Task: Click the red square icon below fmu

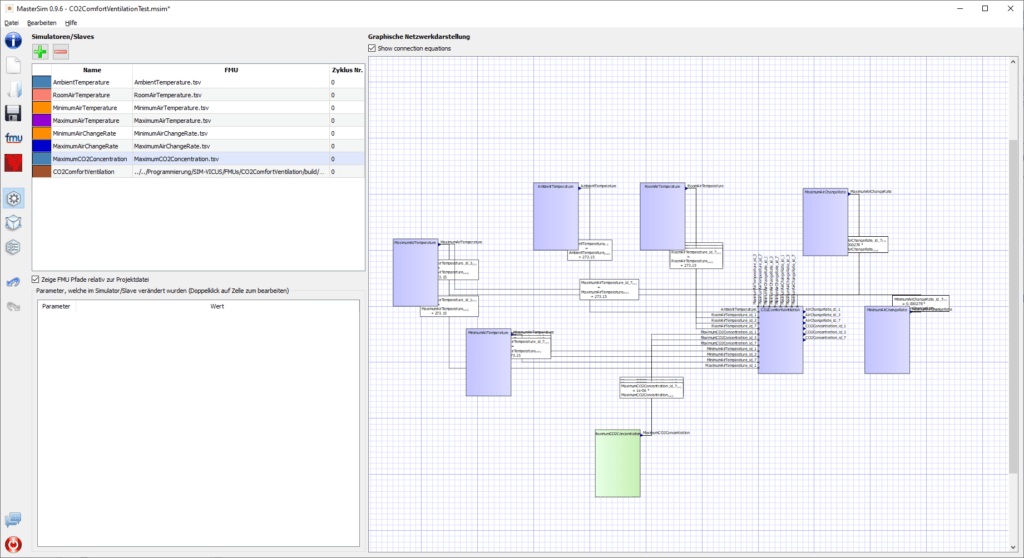Action: 13,163
